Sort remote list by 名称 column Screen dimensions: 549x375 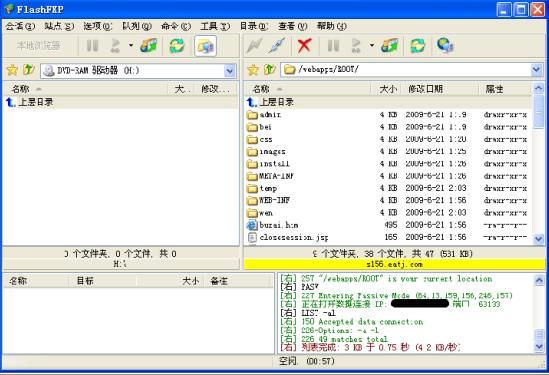[x=307, y=89]
